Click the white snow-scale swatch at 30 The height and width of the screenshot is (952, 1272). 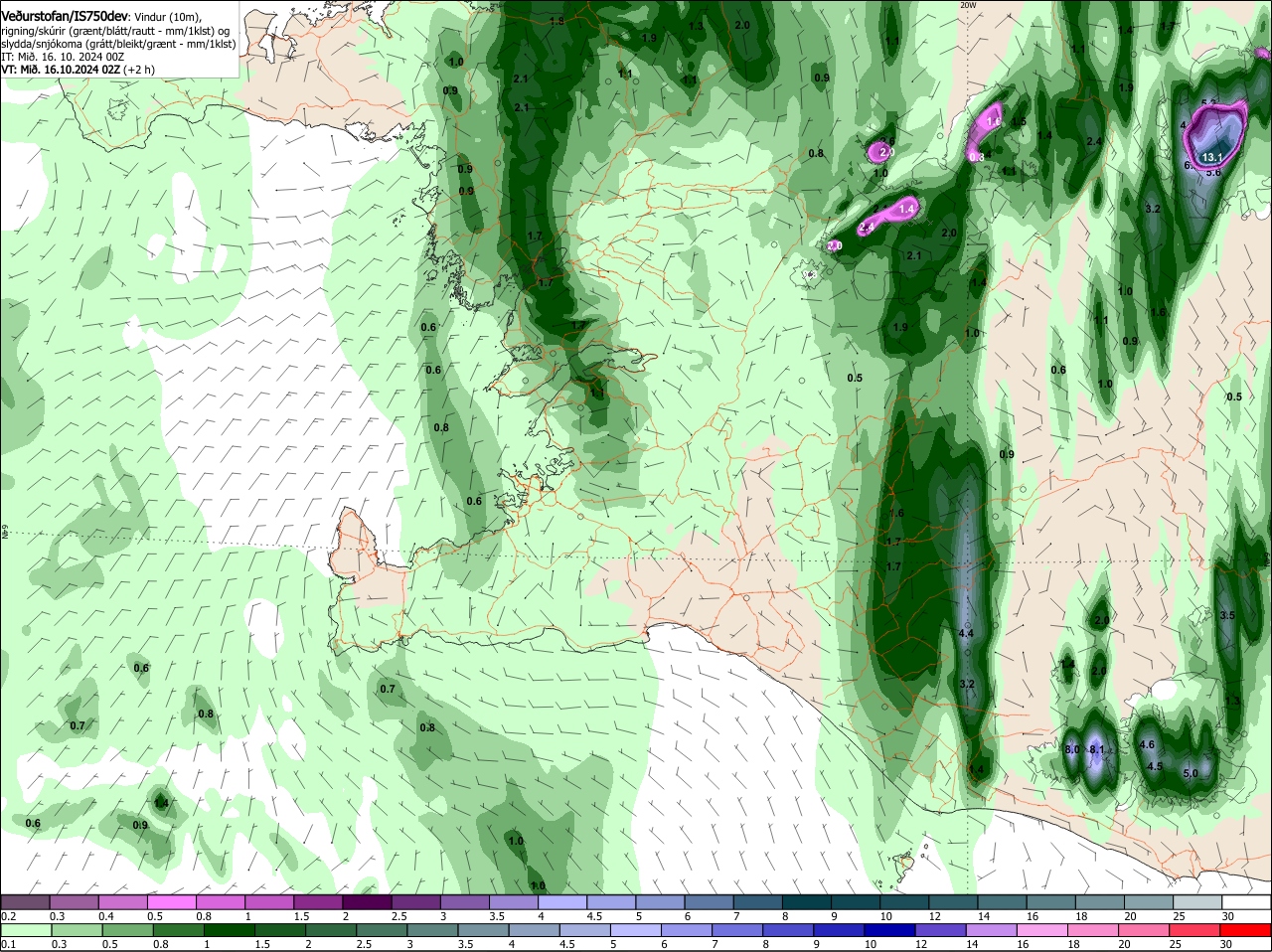[x=1248, y=901]
